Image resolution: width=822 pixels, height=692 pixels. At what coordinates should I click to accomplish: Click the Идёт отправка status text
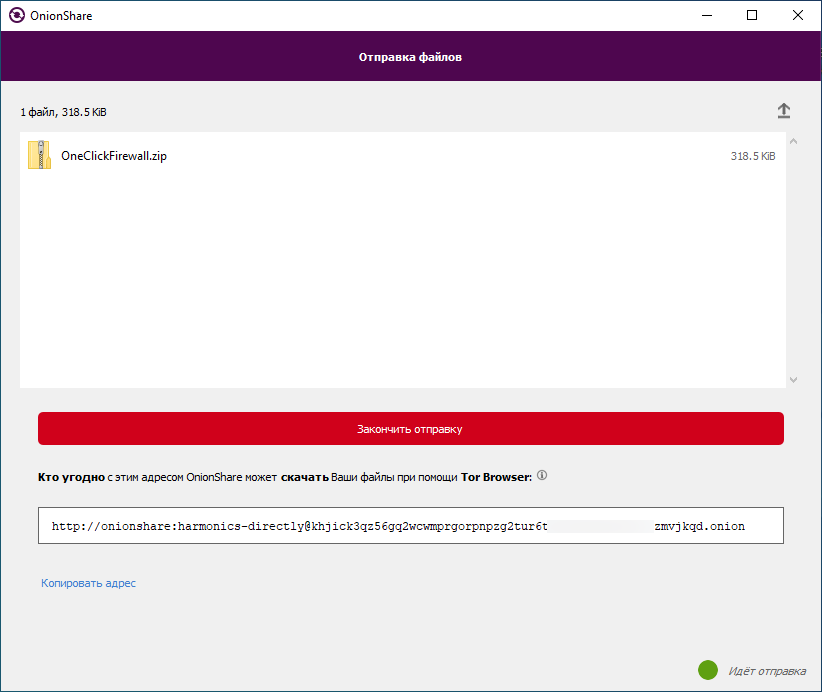pos(767,671)
